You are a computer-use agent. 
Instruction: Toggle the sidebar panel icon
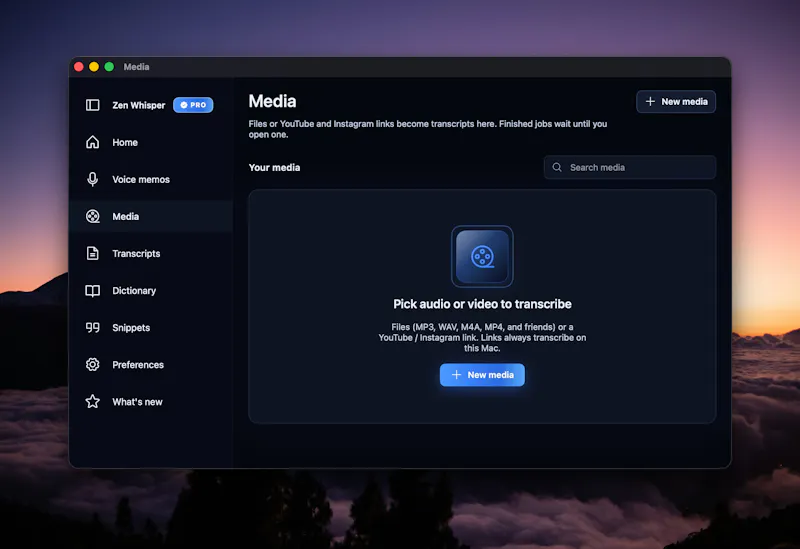tap(92, 105)
